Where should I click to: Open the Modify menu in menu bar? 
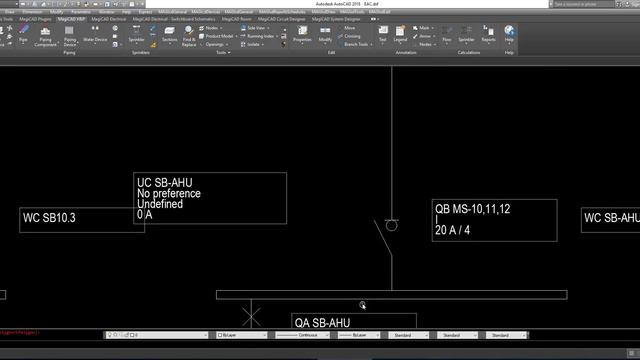[56, 12]
